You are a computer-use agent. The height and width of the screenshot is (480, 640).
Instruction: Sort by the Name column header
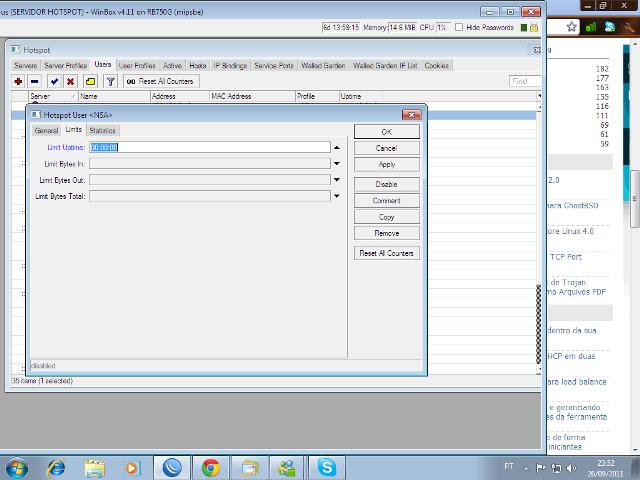[x=114, y=96]
